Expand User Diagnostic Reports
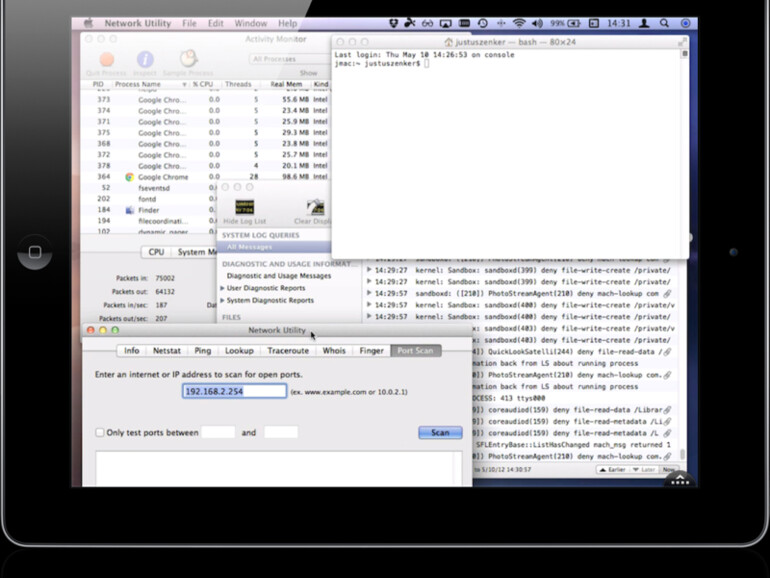The image size is (770, 578). (223, 288)
